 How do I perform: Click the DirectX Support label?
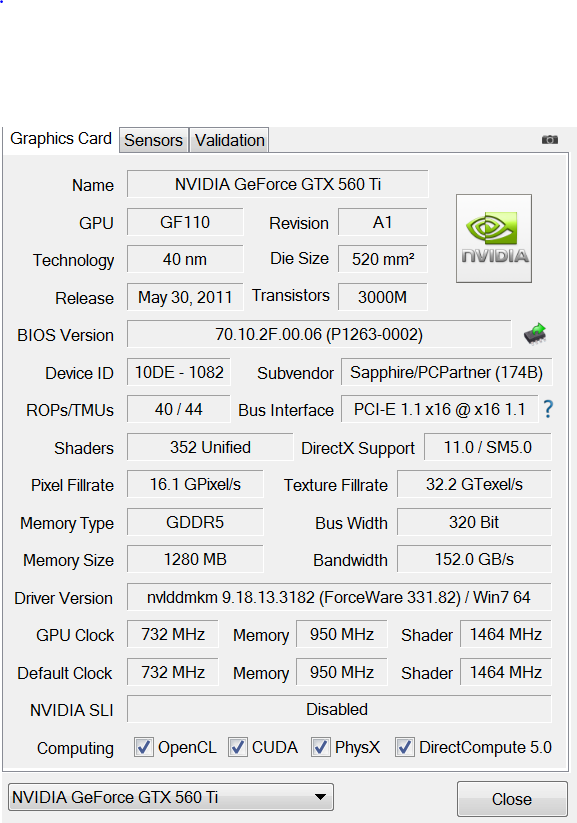(x=358, y=449)
